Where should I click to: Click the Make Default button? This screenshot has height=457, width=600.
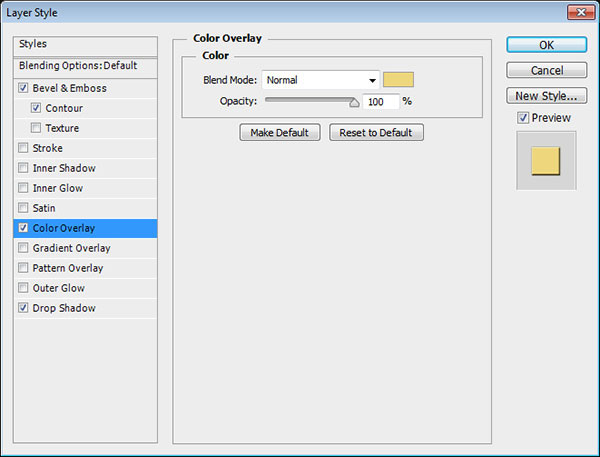point(280,132)
